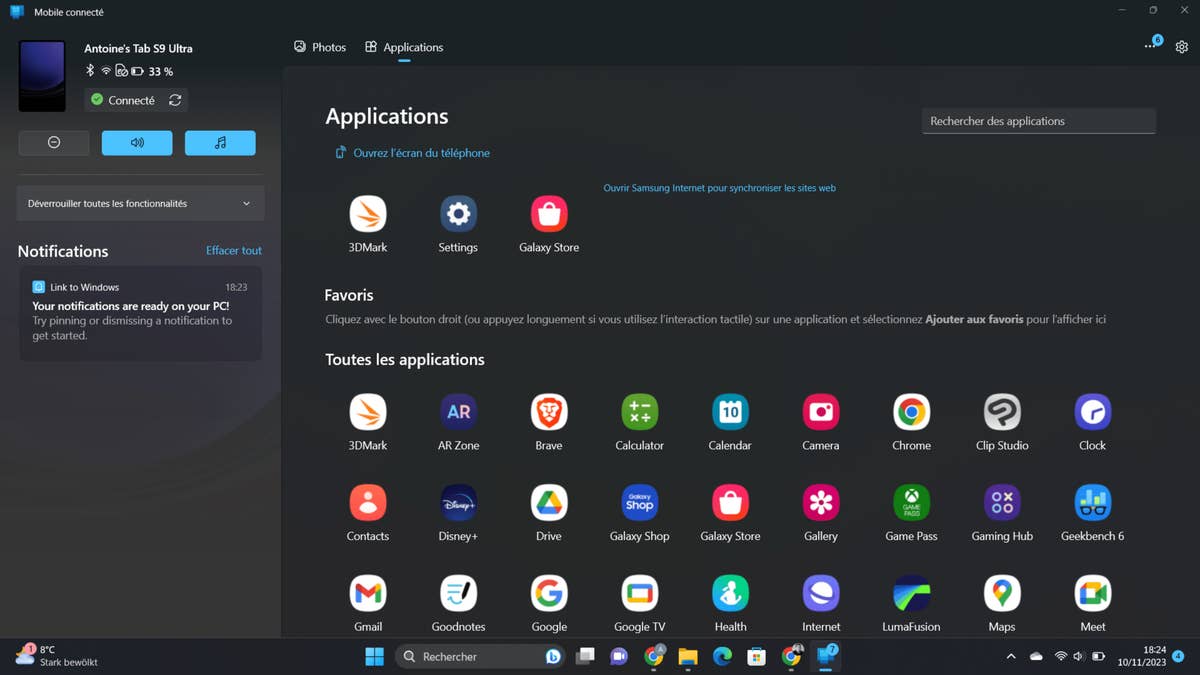Click Ouvrez l'écran du téléphone link

420,153
